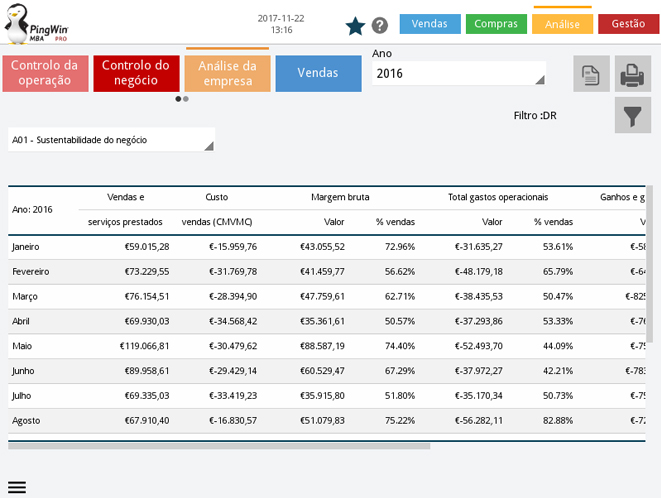Image resolution: width=661 pixels, height=498 pixels.
Task: Expand A01 - Sustentabilidade do negócio dropdown
Action: [111, 140]
